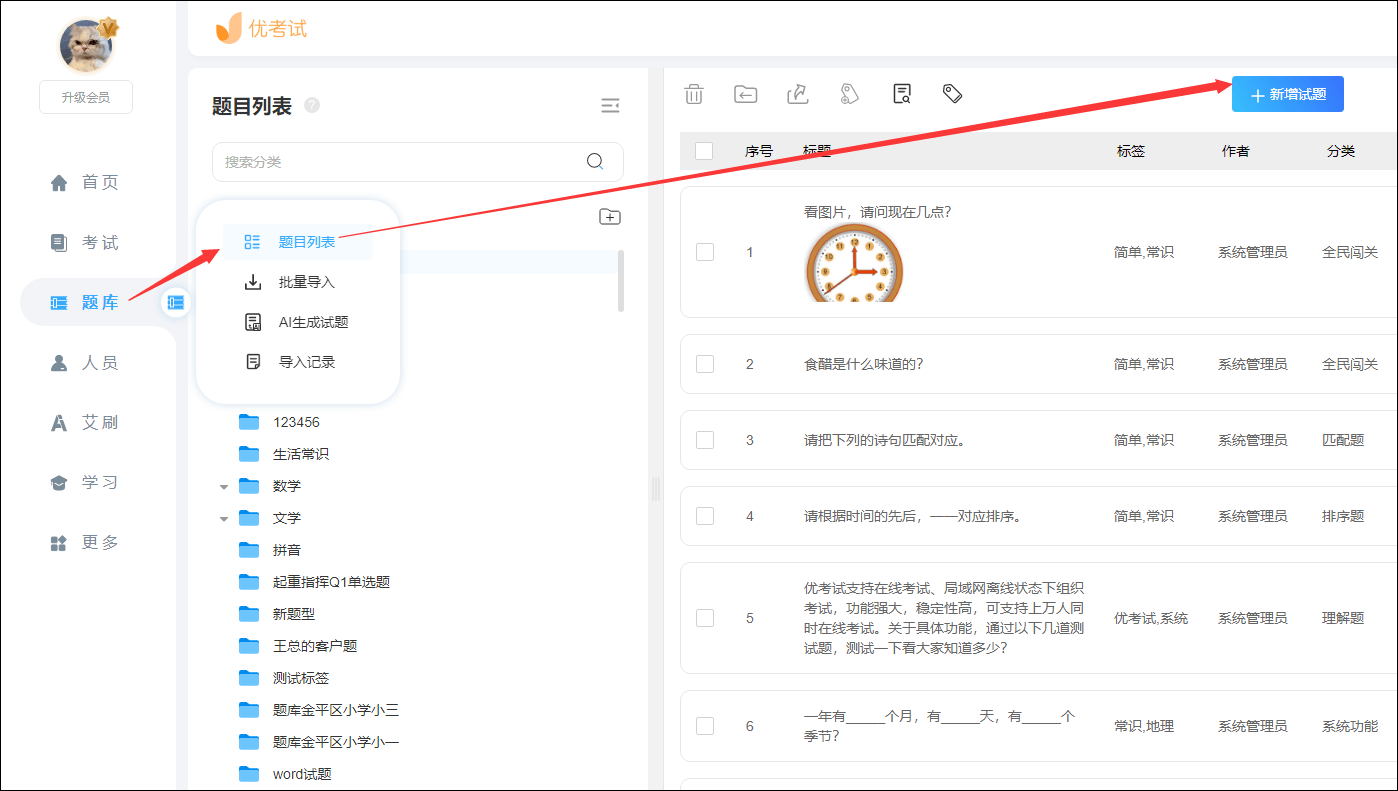Select the tag management icon
Viewport: 1398px width, 791px height.
pyautogui.click(x=952, y=93)
